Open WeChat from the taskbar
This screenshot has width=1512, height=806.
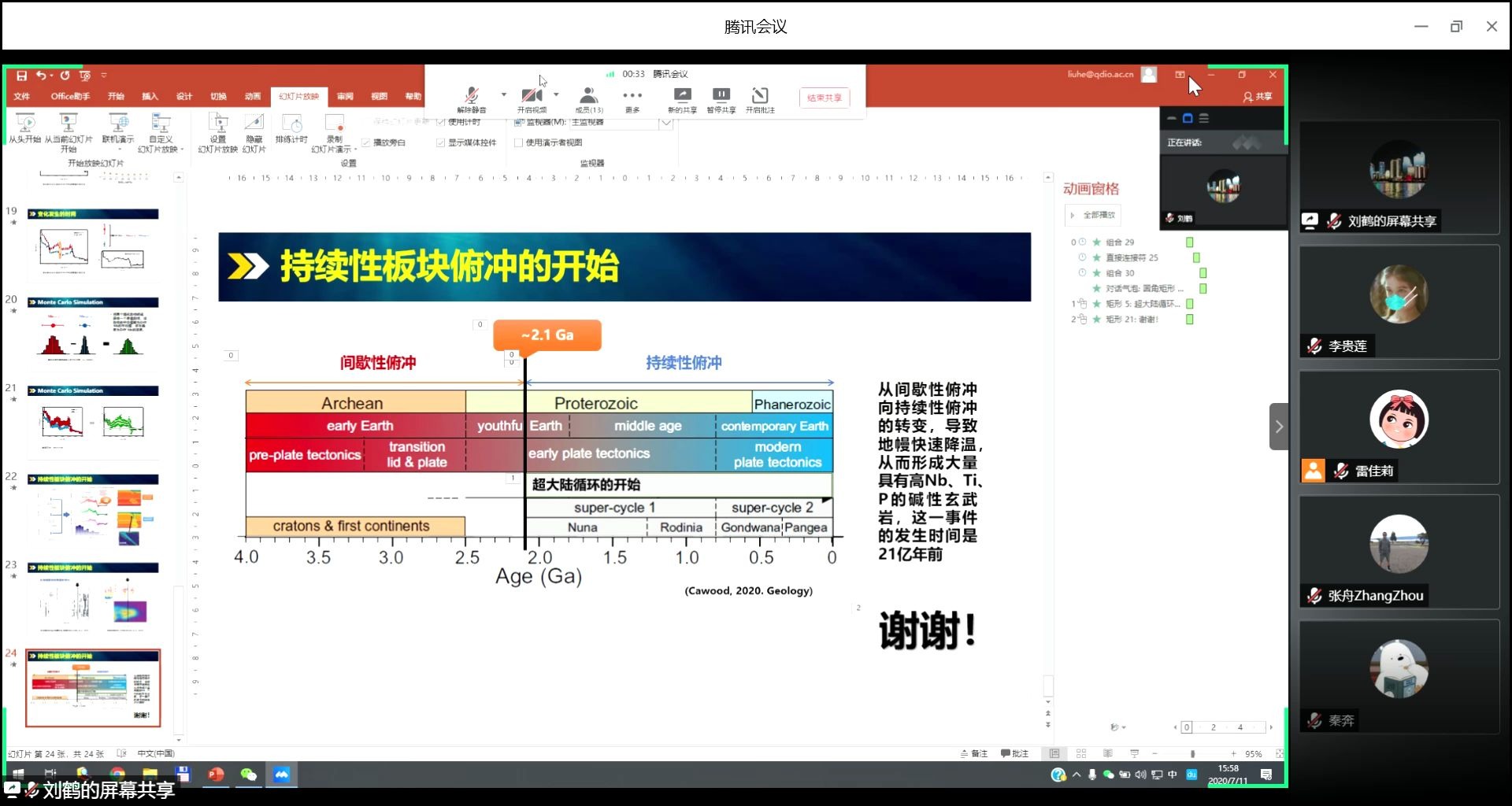tap(248, 775)
